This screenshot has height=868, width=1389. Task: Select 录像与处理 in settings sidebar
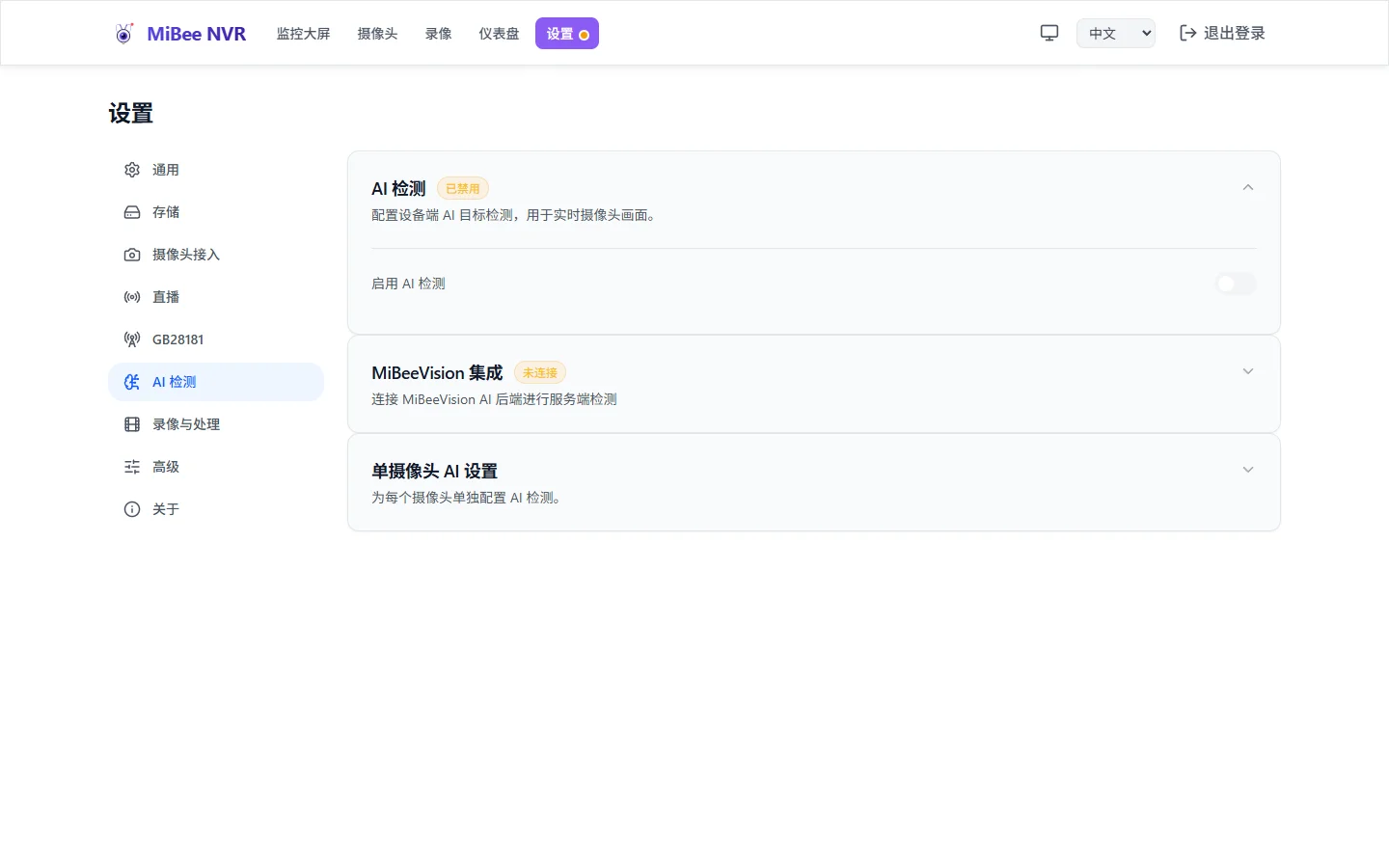(216, 424)
